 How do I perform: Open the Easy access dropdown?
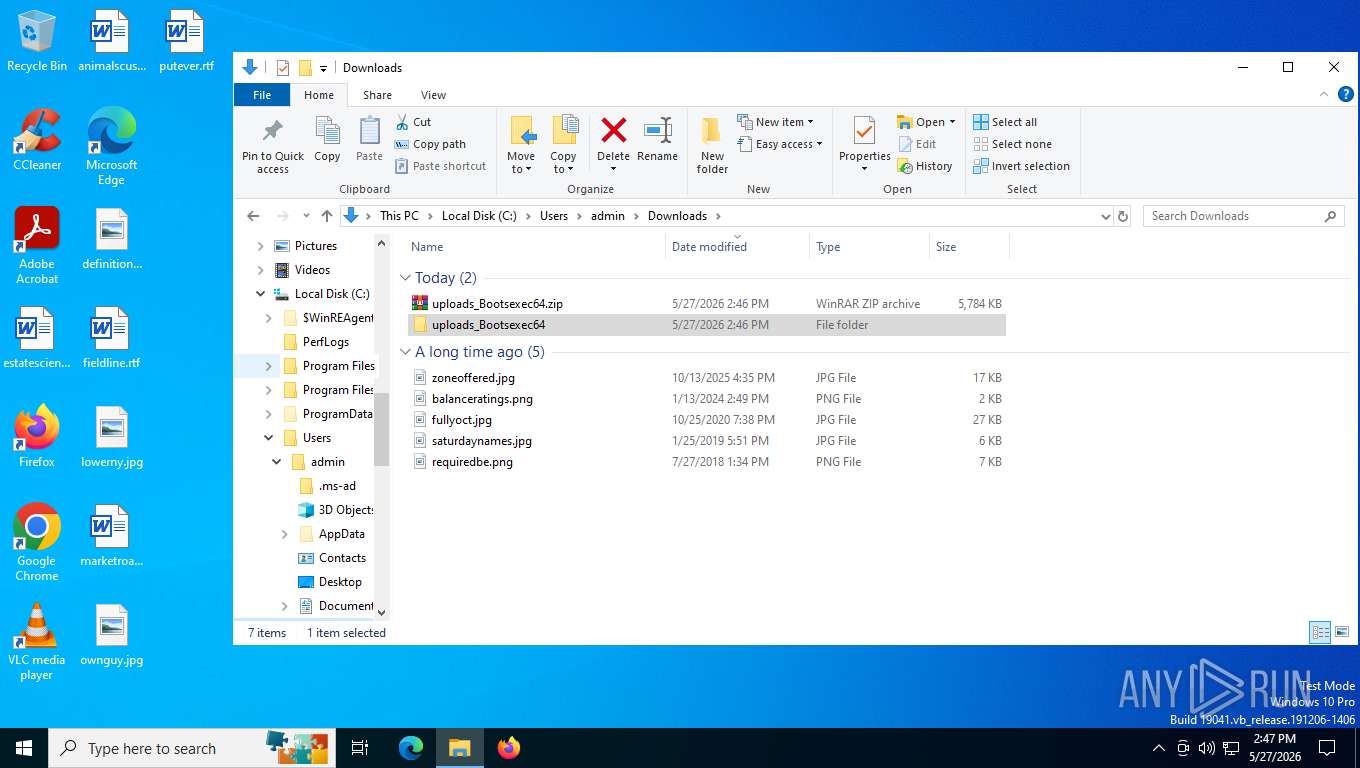click(780, 144)
